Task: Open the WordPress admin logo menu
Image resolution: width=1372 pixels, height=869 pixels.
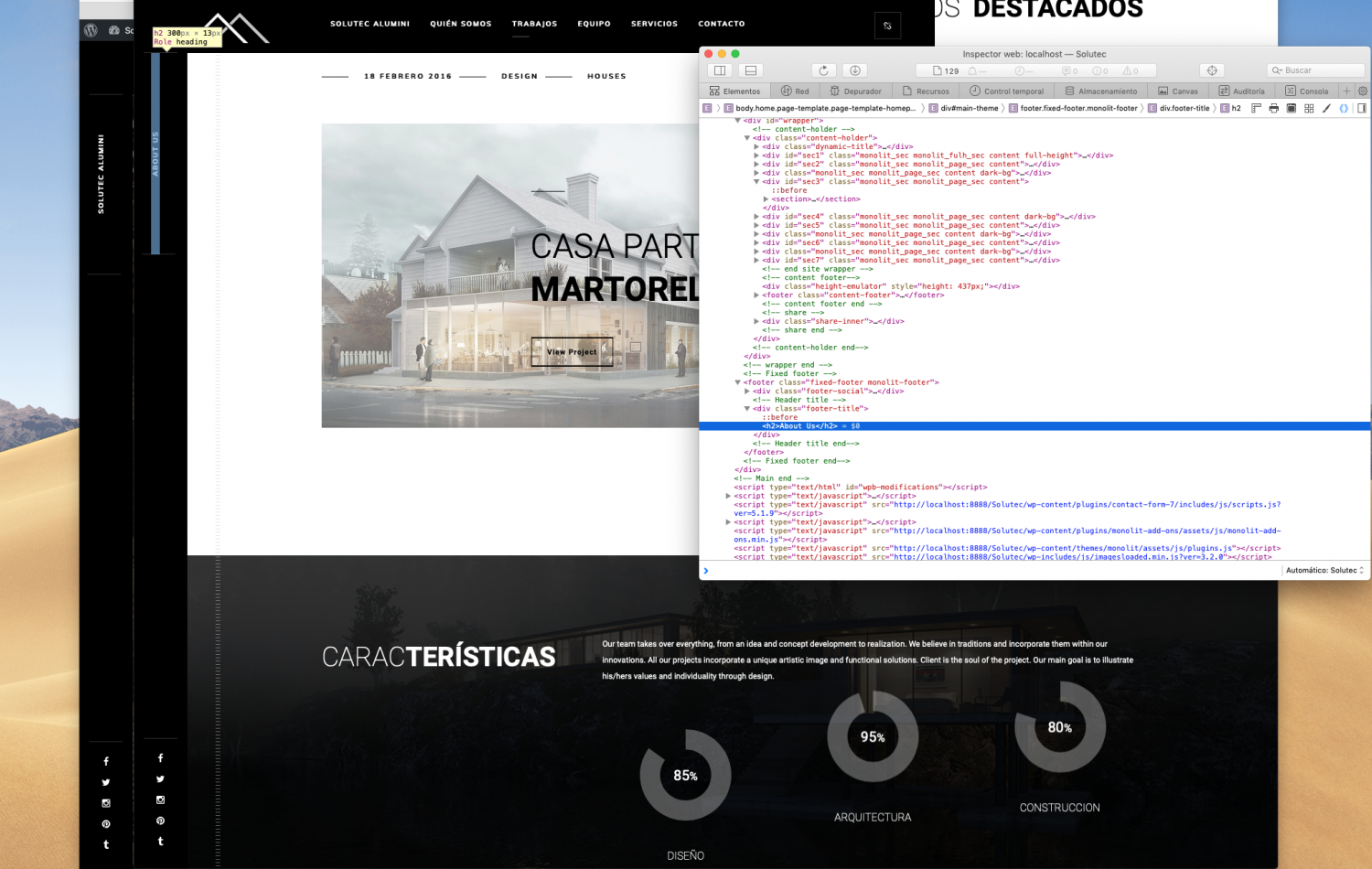Action: pyautogui.click(x=91, y=30)
